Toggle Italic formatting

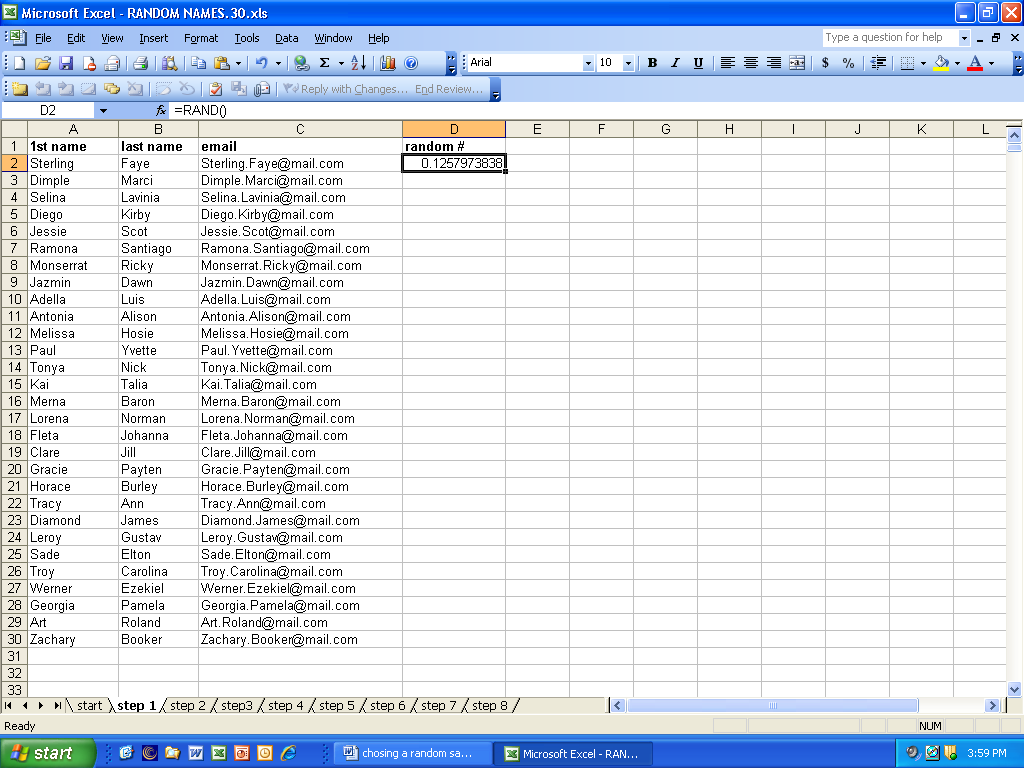pos(675,63)
